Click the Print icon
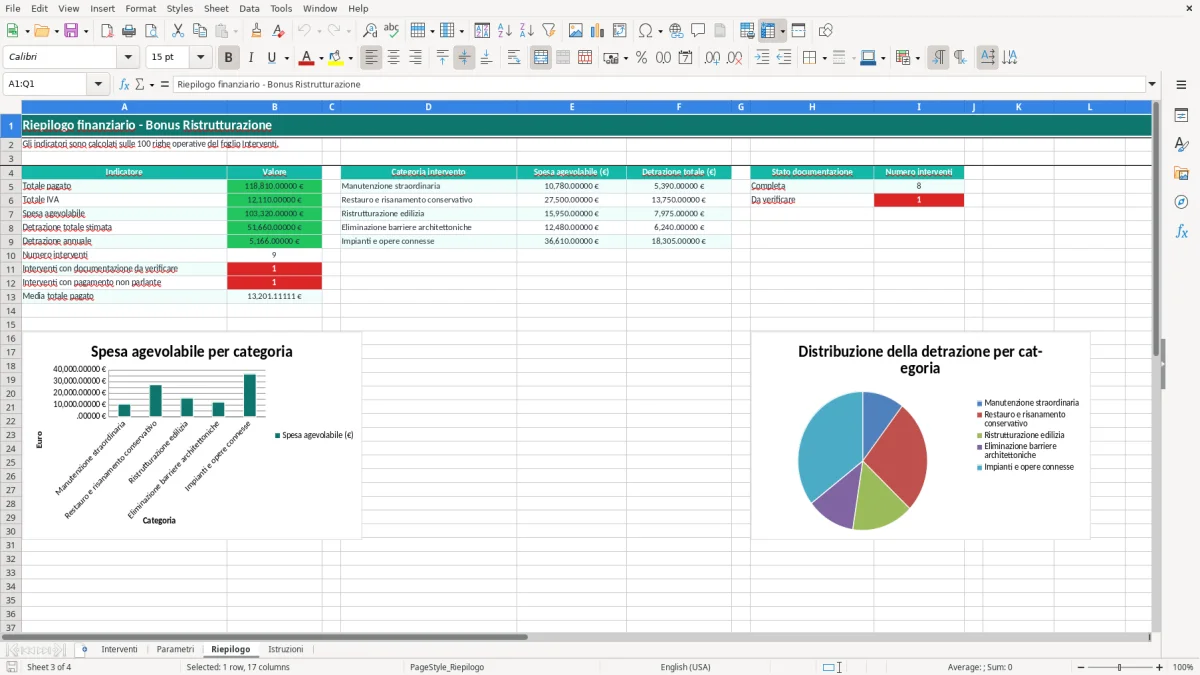Screen dimensions: 1200x675 tap(128, 31)
